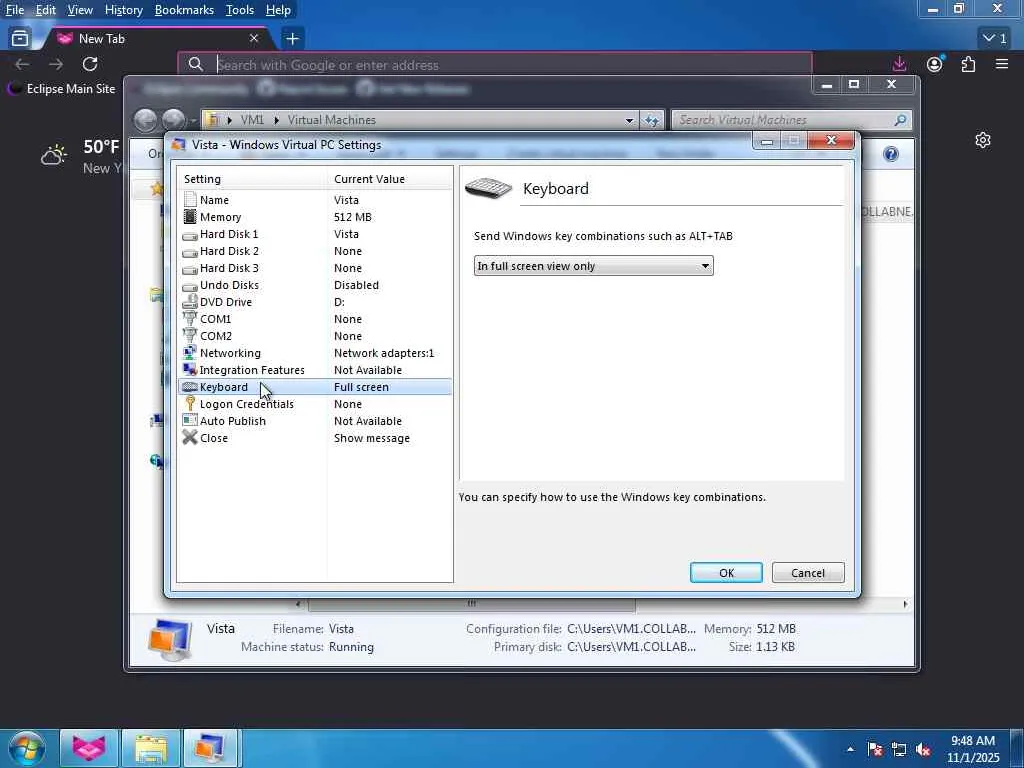Click the Integration Features icon
This screenshot has height=768, width=1024.
pyautogui.click(x=190, y=370)
